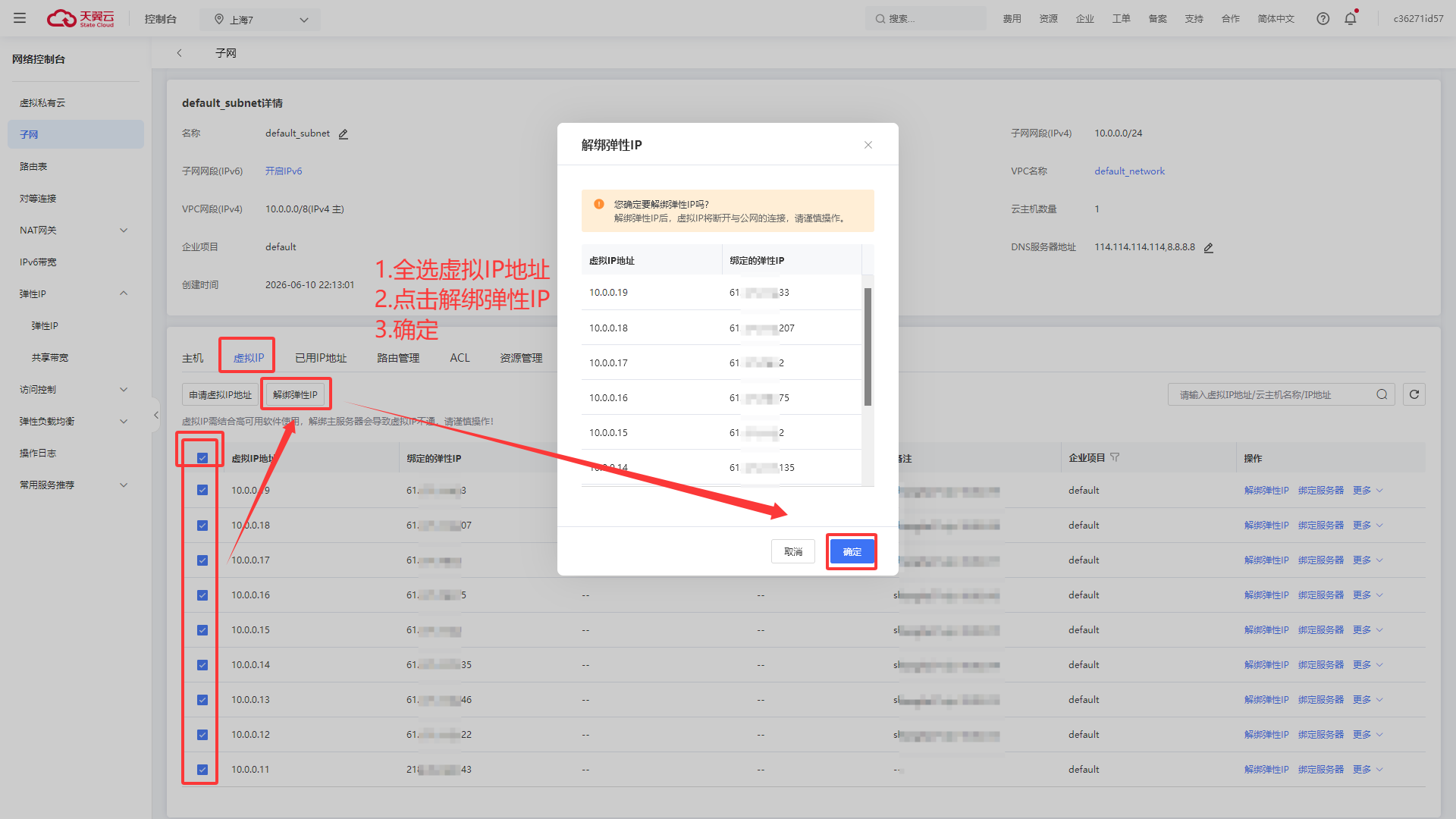Switch to the 虚拟IP tab
The height and width of the screenshot is (819, 1456).
tap(249, 358)
